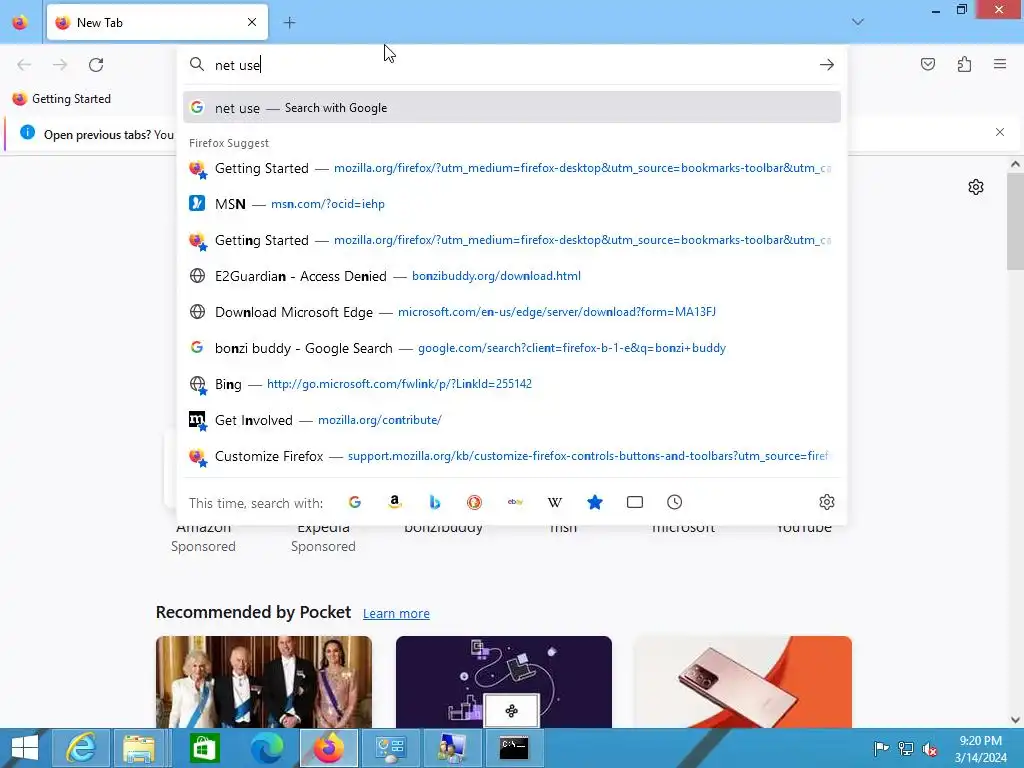The image size is (1024, 768).
Task: Open File Explorer from taskbar
Action: click(x=139, y=748)
